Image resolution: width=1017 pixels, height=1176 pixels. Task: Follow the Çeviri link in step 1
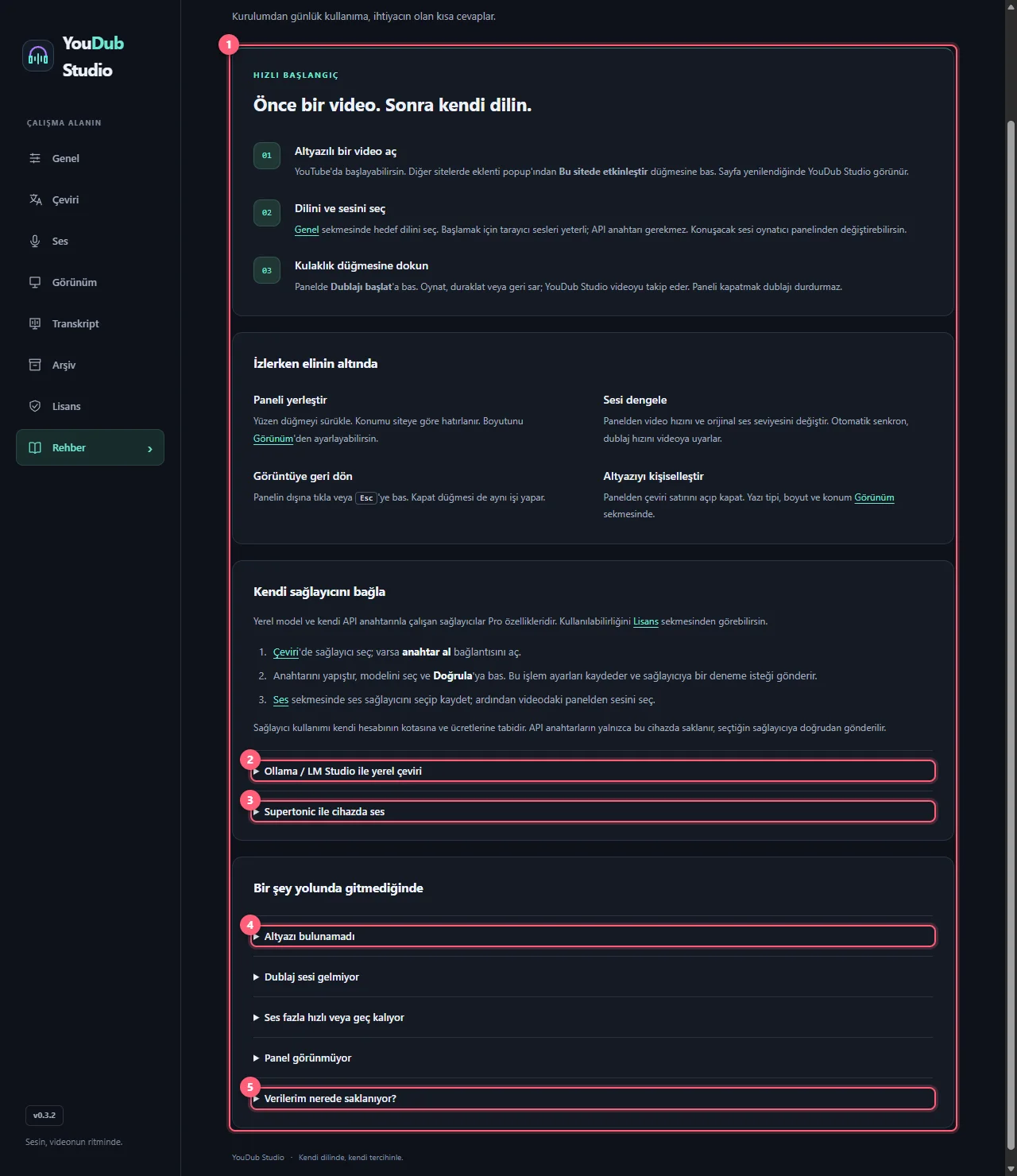tap(286, 652)
